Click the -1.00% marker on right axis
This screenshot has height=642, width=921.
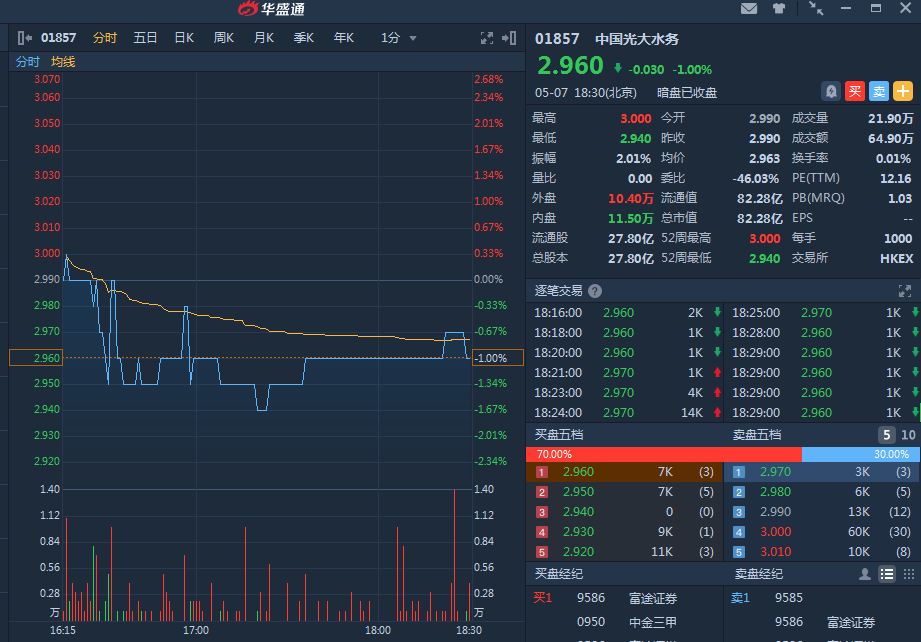pos(498,358)
